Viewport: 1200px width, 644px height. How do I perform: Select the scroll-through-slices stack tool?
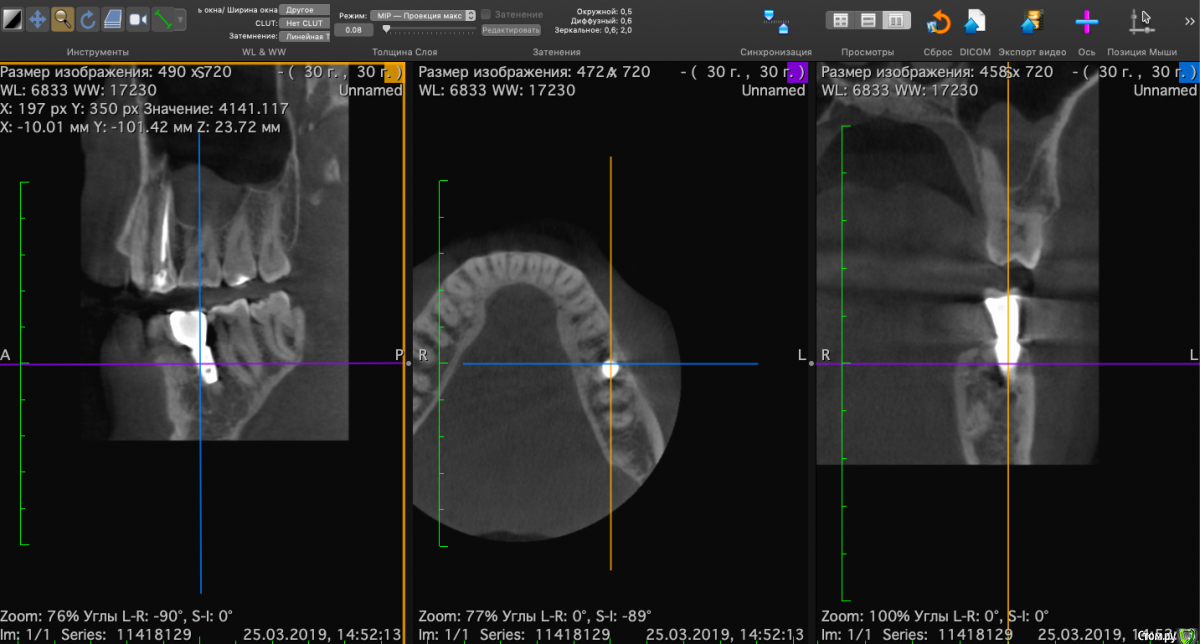point(113,19)
